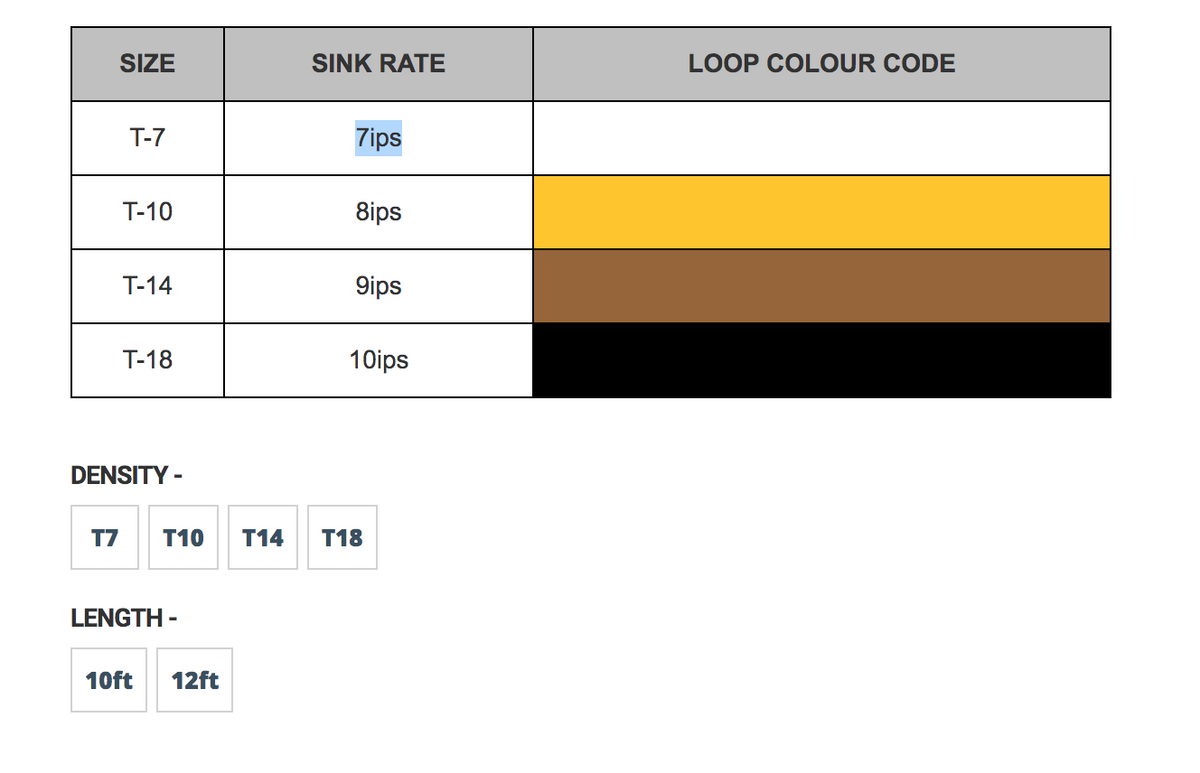Click the 9ips sink rate cell
This screenshot has height=773, width=1200.
click(x=378, y=286)
